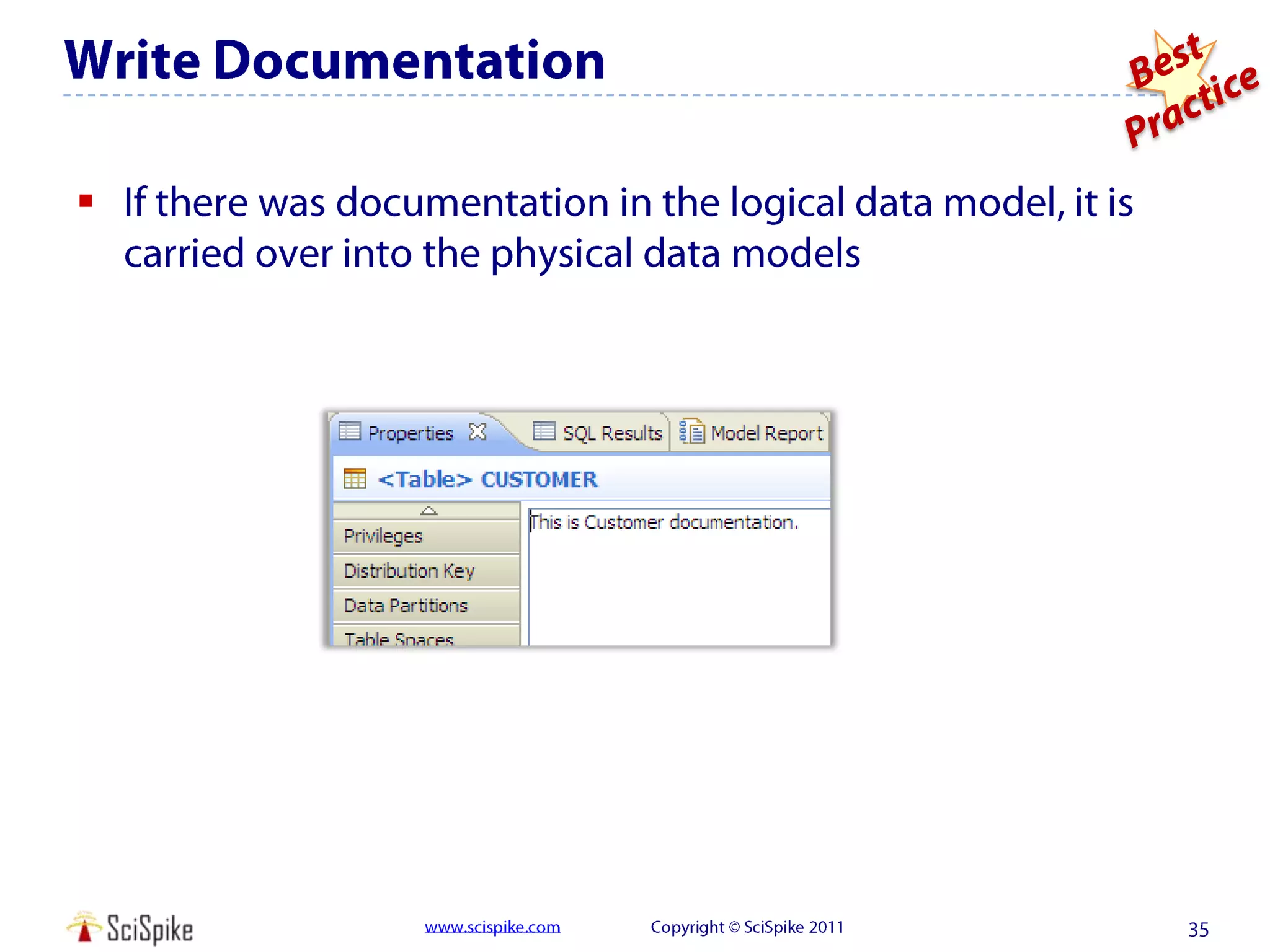Viewport: 1270px width, 952px height.
Task: Click the CUSTOMER table grid icon
Action: click(x=355, y=478)
